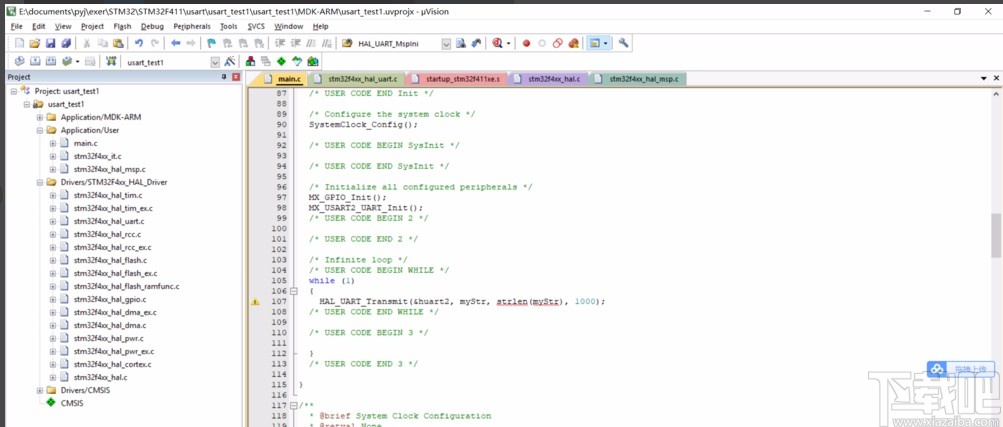The width and height of the screenshot is (1003, 427).
Task: Paste from clipboard icon
Action: [118, 43]
